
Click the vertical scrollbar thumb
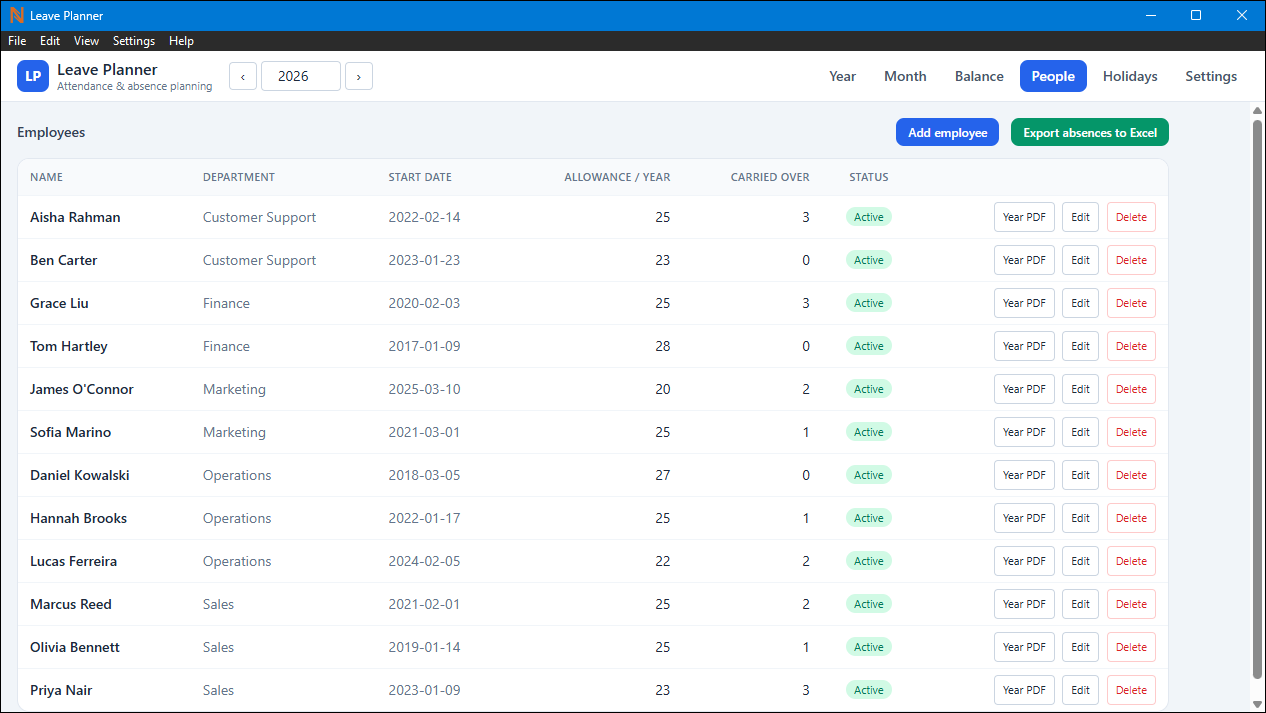click(1257, 398)
